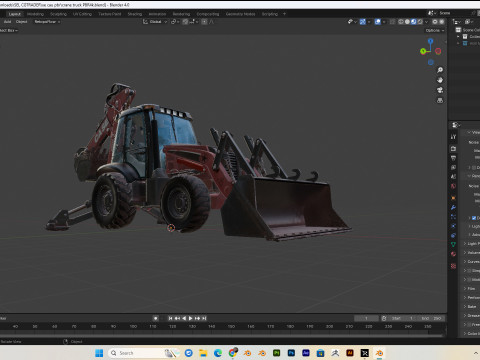Open the Output properties tab
This screenshot has width=480, height=360.
click(453, 158)
